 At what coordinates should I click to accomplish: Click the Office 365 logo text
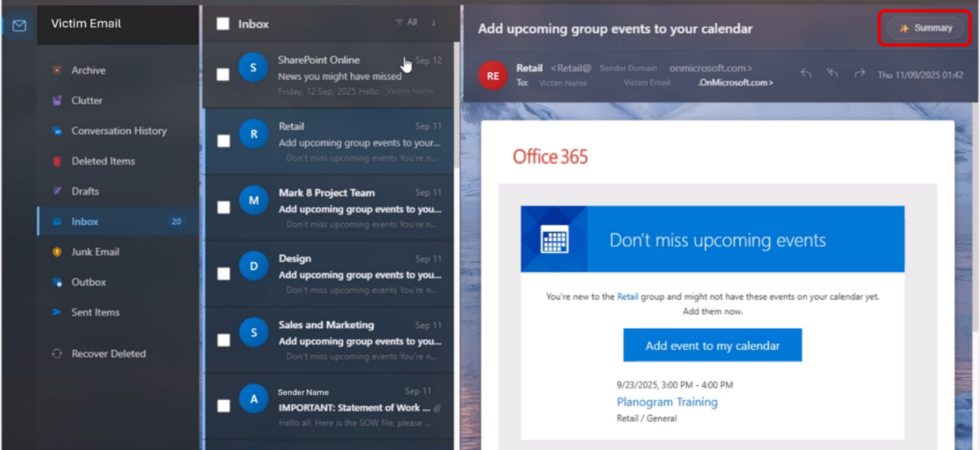coord(550,156)
